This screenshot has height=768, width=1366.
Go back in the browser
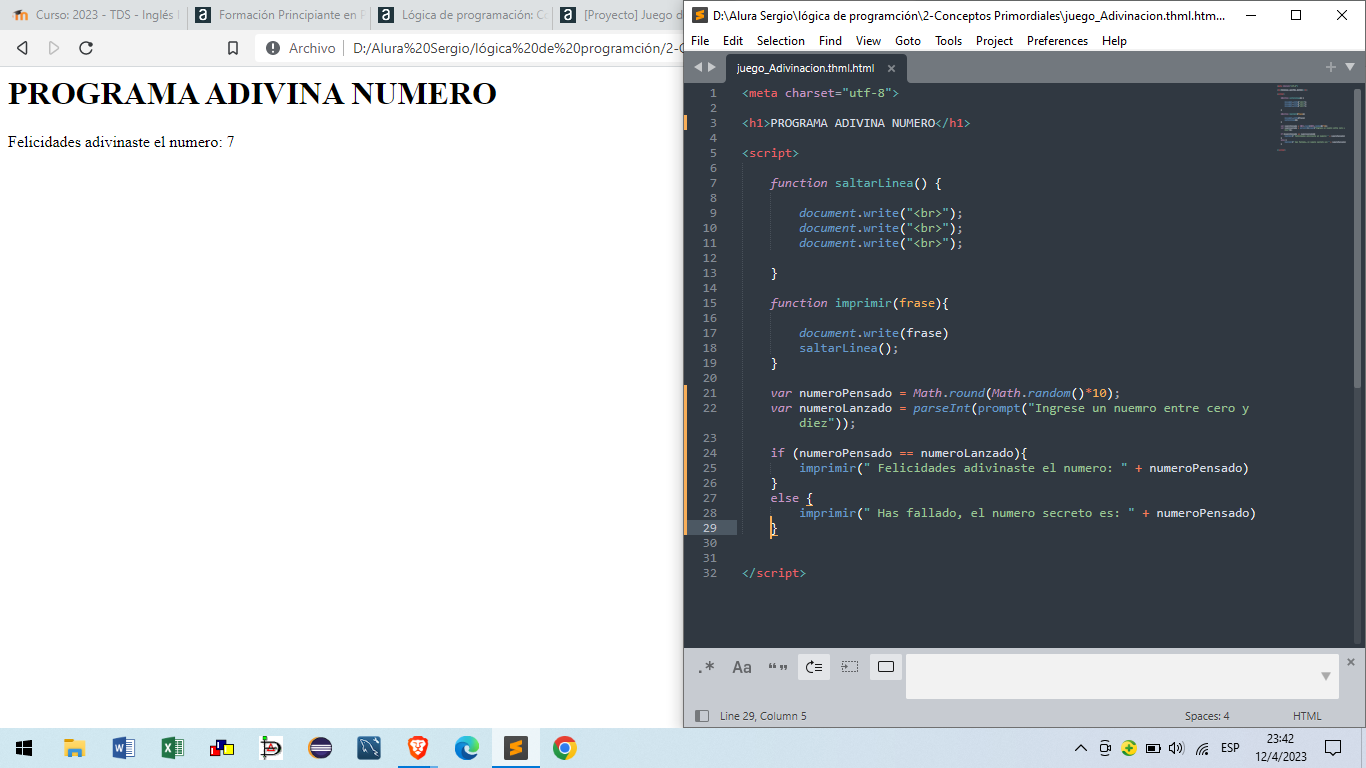click(22, 48)
